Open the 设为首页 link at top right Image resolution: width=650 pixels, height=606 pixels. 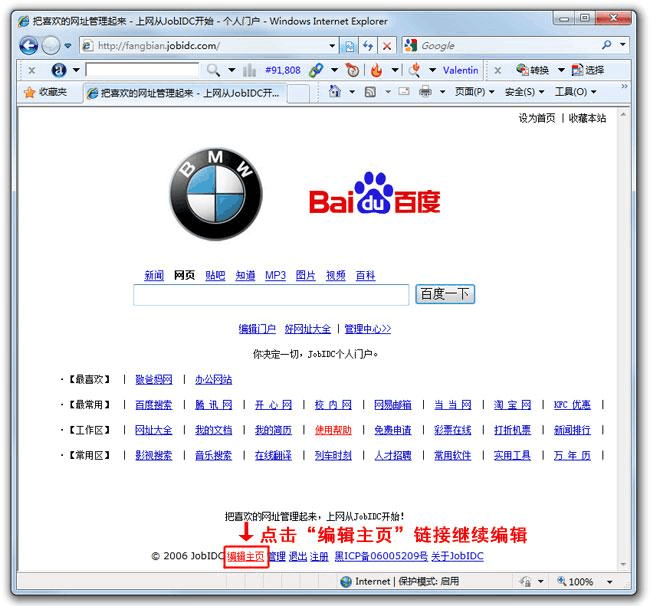(536, 118)
